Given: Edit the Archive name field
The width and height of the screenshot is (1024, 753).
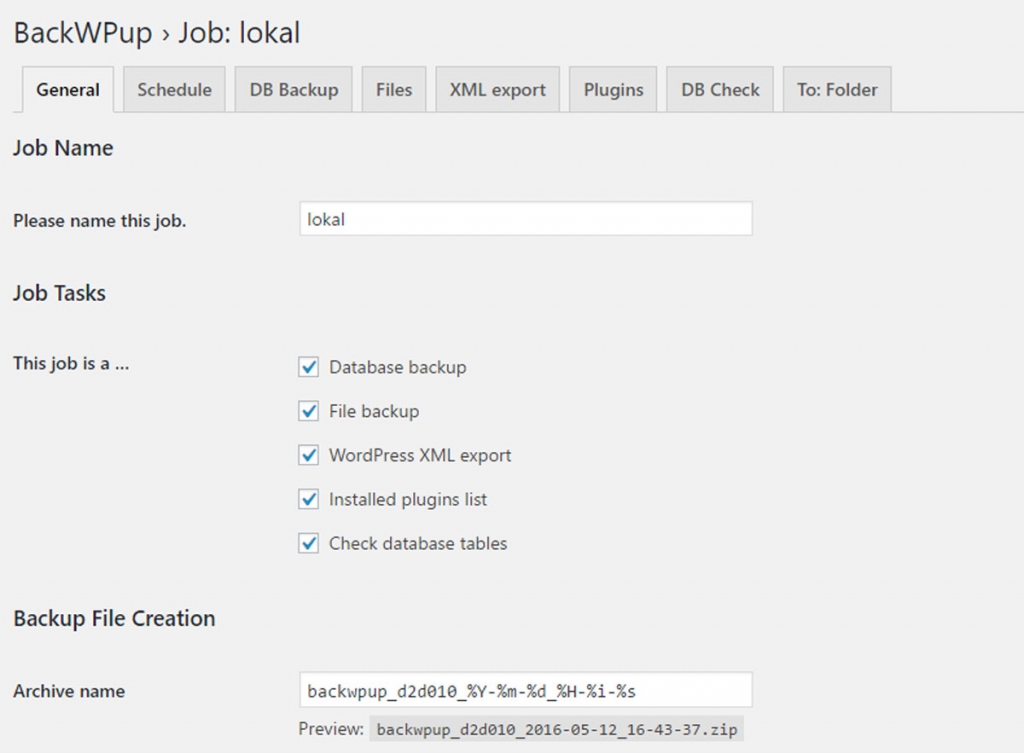Looking at the screenshot, I should pos(525,690).
